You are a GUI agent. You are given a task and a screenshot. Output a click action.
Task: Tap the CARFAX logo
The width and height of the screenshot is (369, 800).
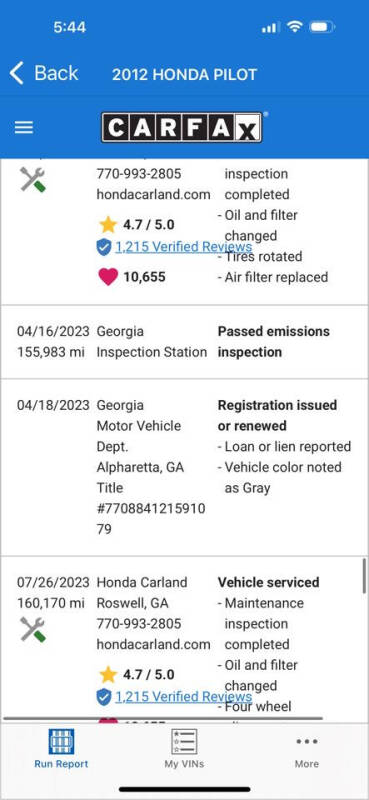tap(182, 128)
